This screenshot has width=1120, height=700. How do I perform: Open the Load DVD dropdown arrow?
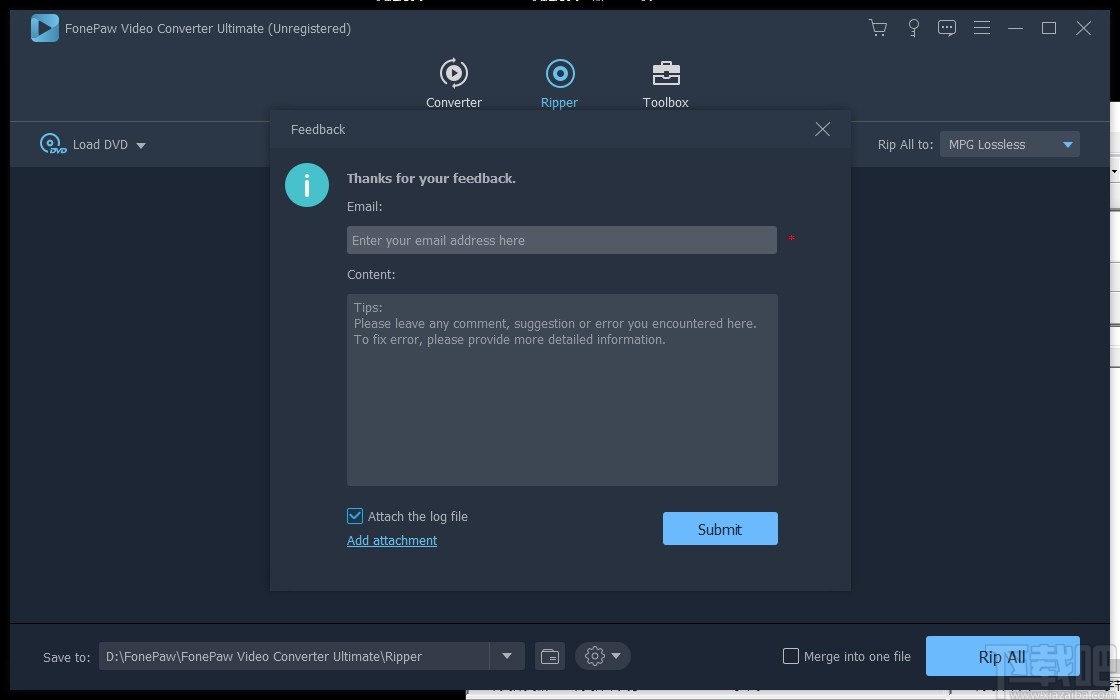141,145
